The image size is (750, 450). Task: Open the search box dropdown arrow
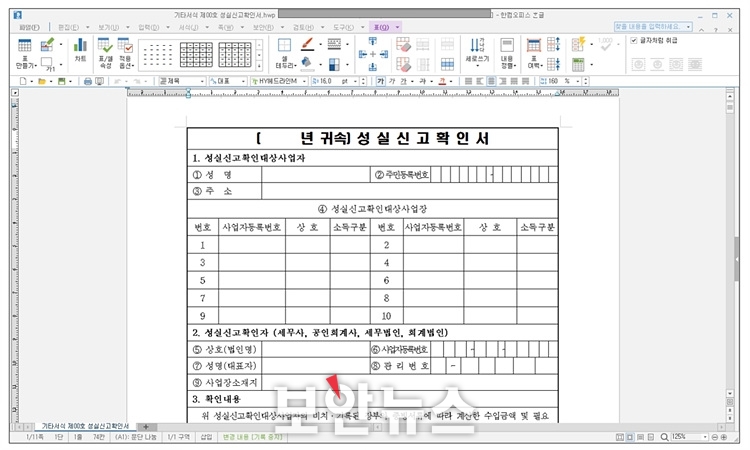click(x=688, y=27)
